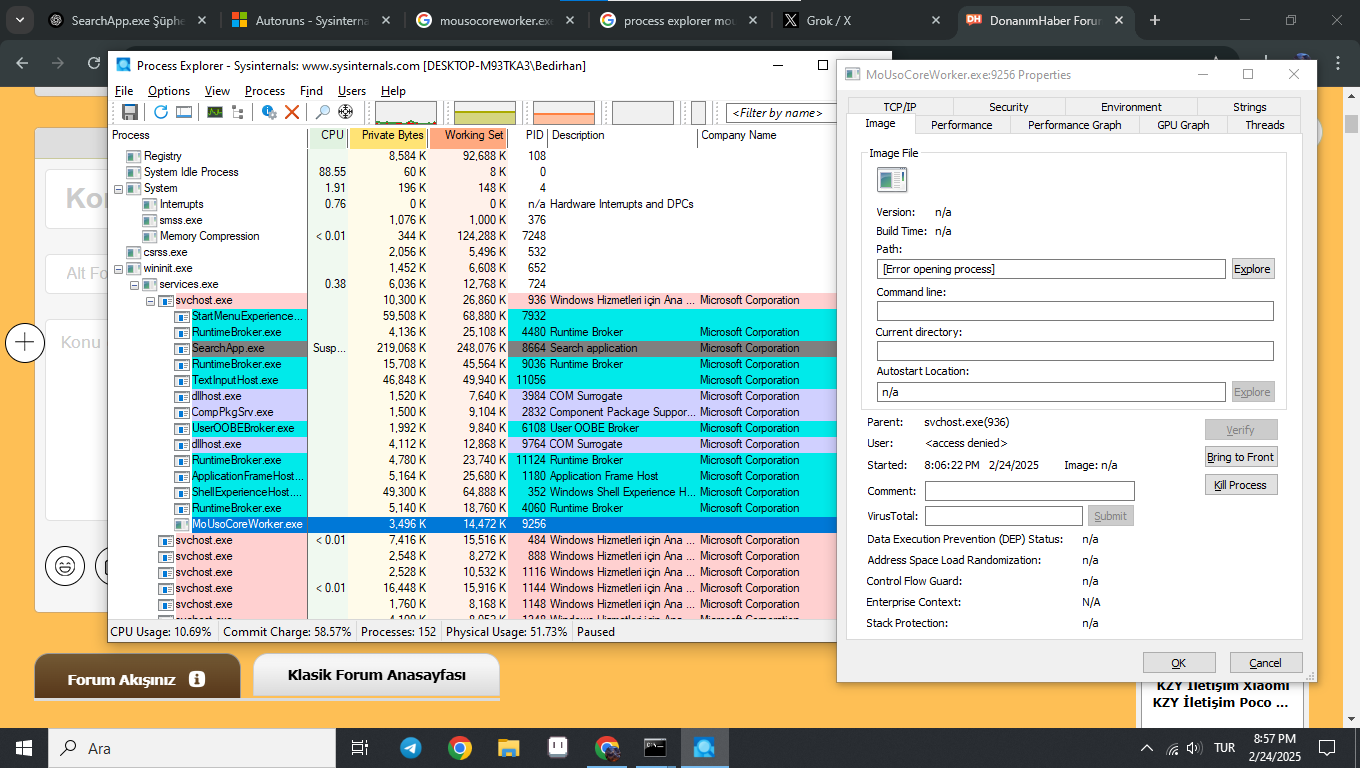This screenshot has width=1360, height=768.
Task: Click the Kill Process button
Action: pos(1240,485)
